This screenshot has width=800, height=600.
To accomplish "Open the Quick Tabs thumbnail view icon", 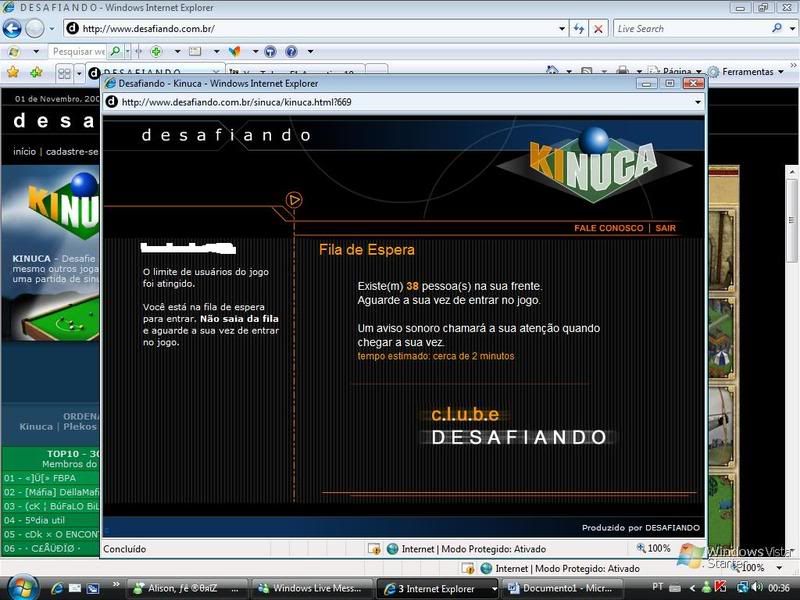I will tap(63, 73).
